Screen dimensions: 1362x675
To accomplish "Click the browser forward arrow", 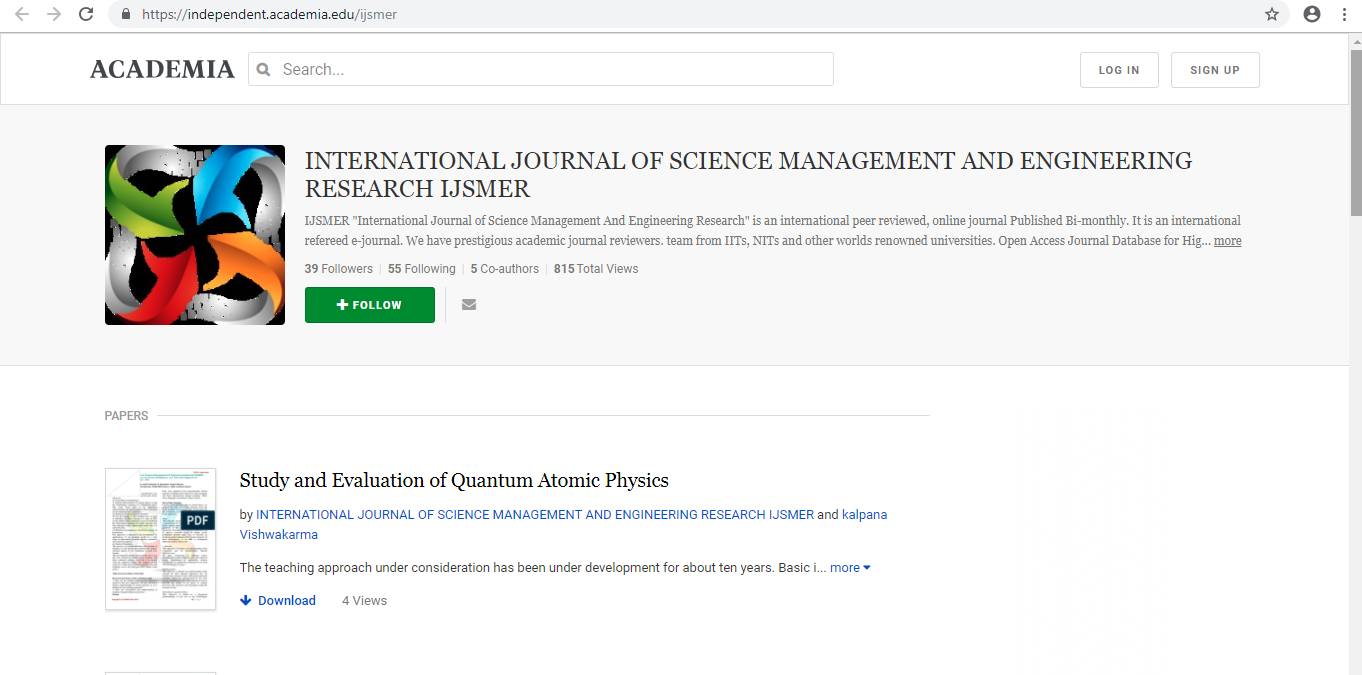I will point(54,14).
